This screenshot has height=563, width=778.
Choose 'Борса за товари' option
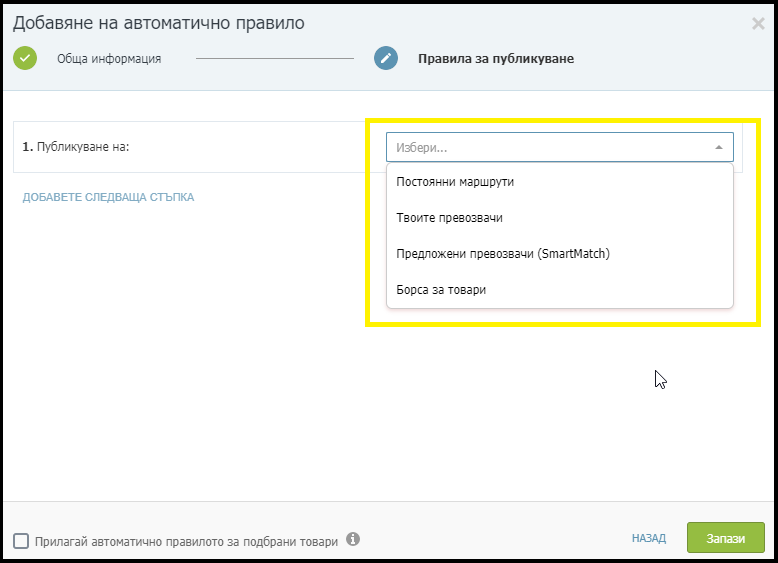click(x=560, y=290)
